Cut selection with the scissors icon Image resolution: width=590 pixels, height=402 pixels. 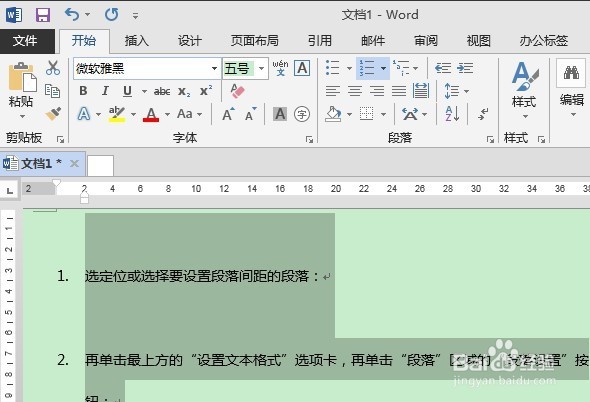pos(53,68)
